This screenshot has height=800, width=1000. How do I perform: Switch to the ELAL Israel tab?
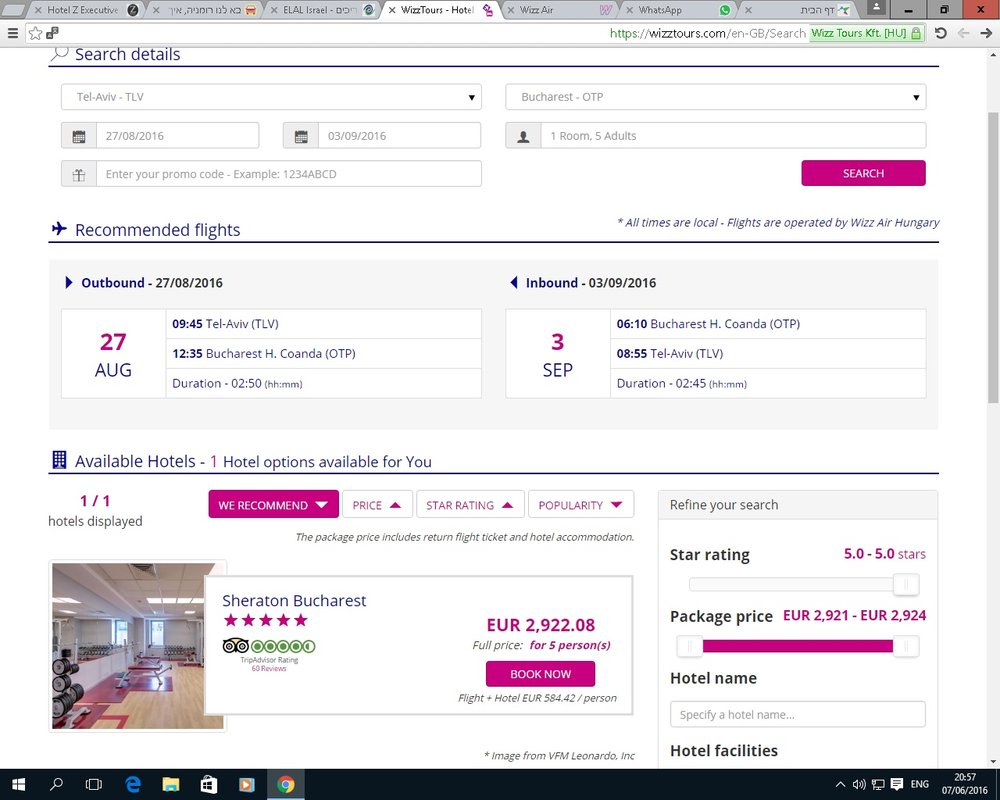click(319, 10)
